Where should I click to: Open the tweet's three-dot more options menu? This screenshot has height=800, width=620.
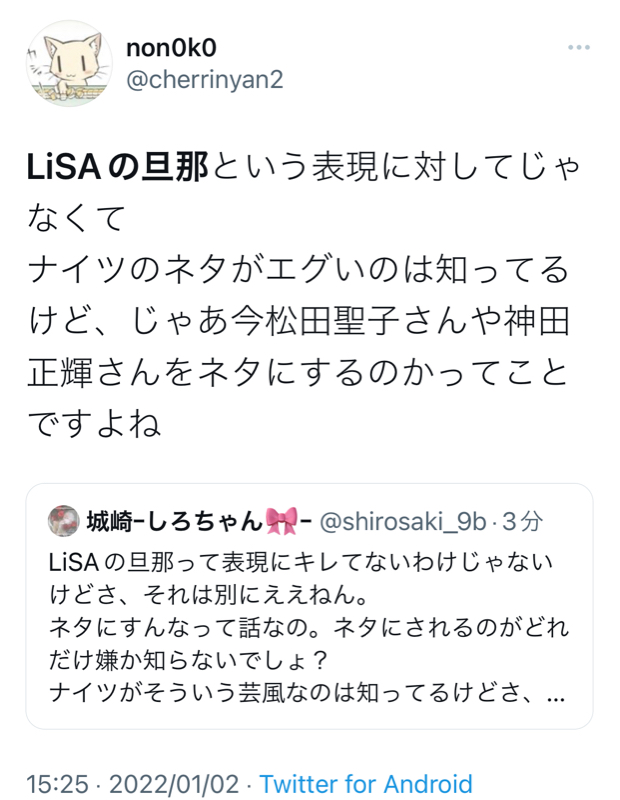point(579,47)
